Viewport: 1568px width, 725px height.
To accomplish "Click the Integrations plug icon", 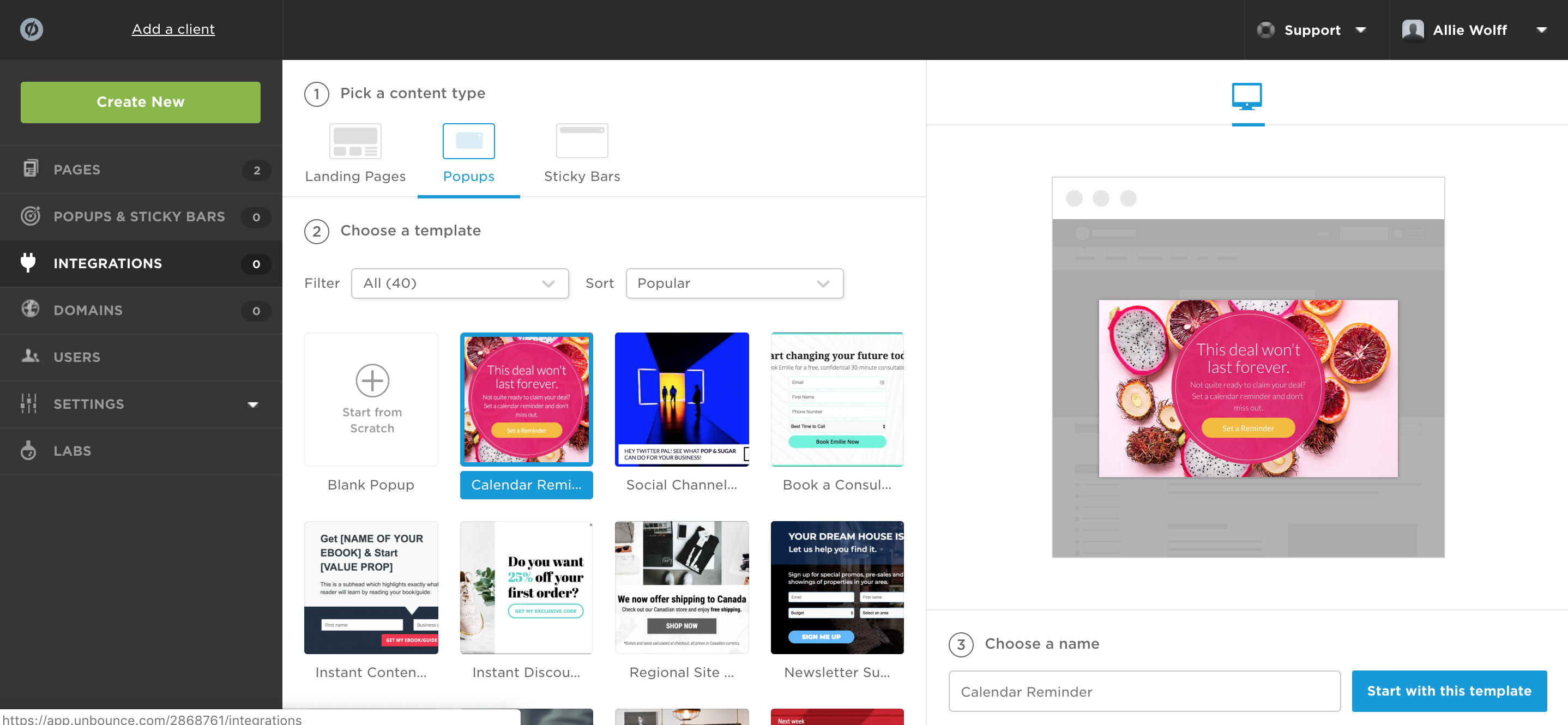I will [x=28, y=262].
